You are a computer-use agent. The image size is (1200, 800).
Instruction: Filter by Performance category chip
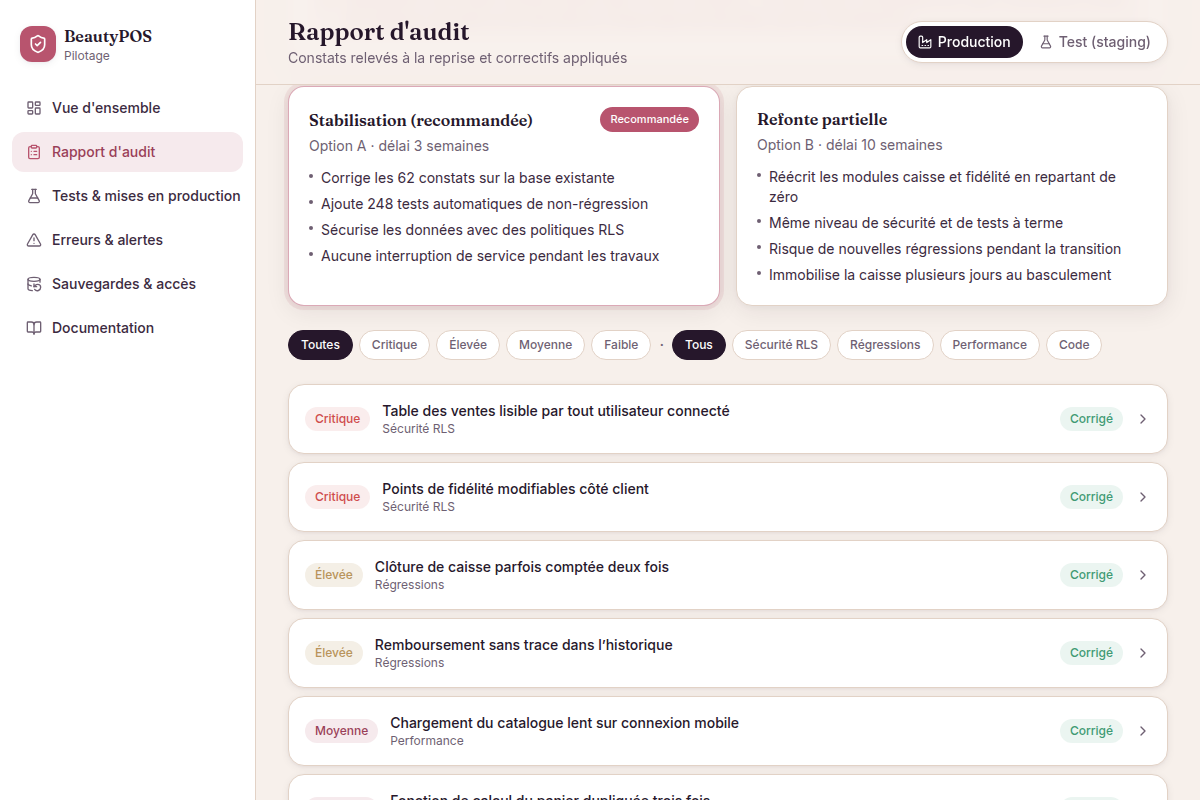click(x=989, y=345)
